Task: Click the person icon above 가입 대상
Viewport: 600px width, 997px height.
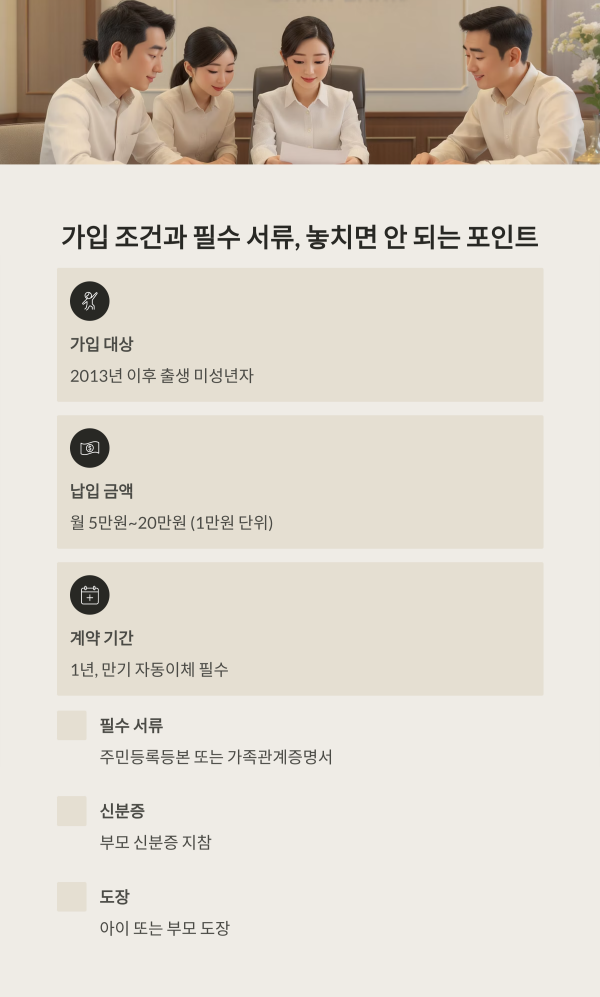Action: (x=89, y=301)
